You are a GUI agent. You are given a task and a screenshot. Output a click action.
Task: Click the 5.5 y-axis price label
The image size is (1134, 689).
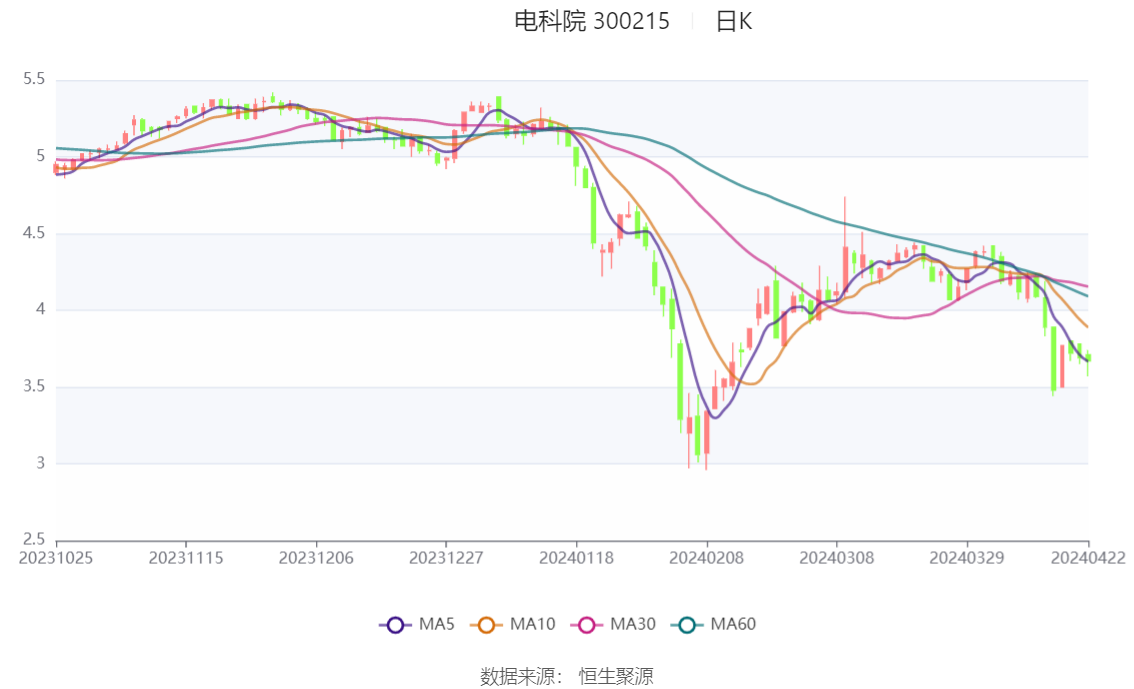(x=34, y=79)
